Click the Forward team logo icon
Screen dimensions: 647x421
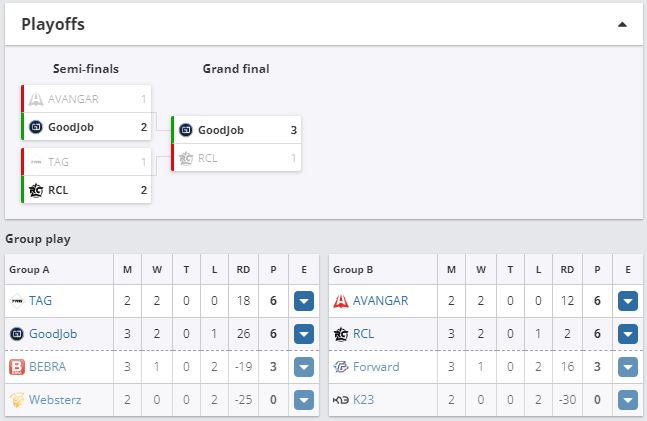pos(341,367)
